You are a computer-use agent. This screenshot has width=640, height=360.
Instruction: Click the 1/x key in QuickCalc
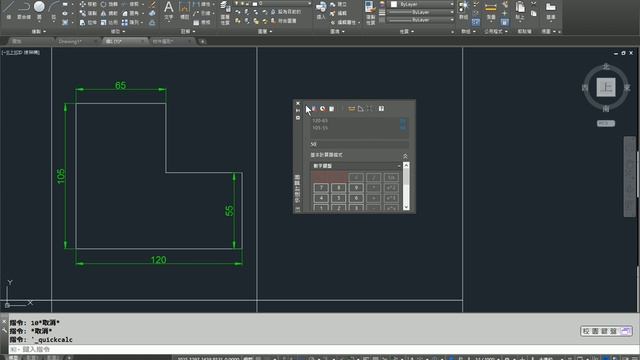[391, 177]
